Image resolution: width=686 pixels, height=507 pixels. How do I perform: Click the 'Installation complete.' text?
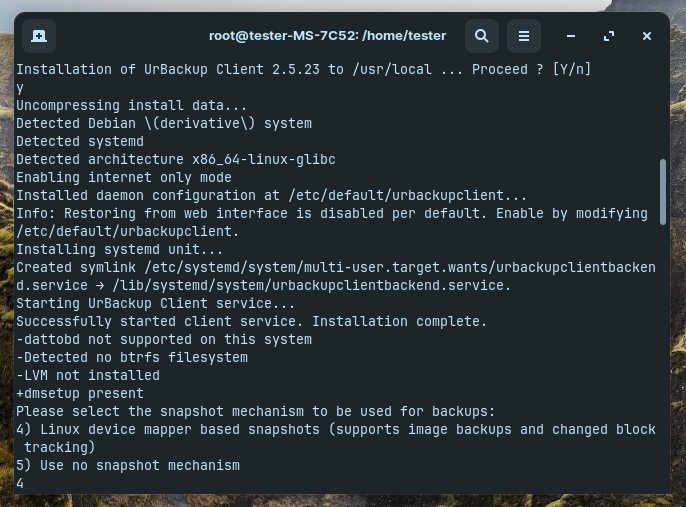(x=399, y=321)
